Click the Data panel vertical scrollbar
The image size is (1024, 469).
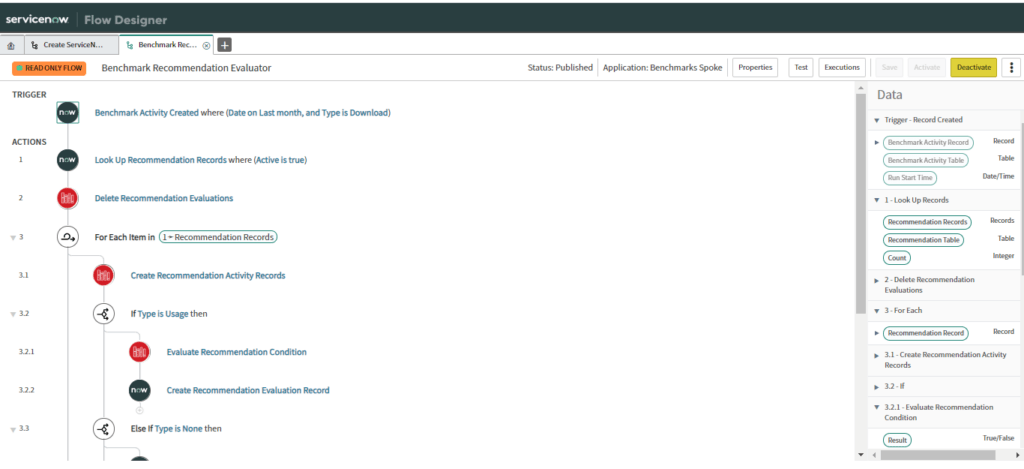1019,200
